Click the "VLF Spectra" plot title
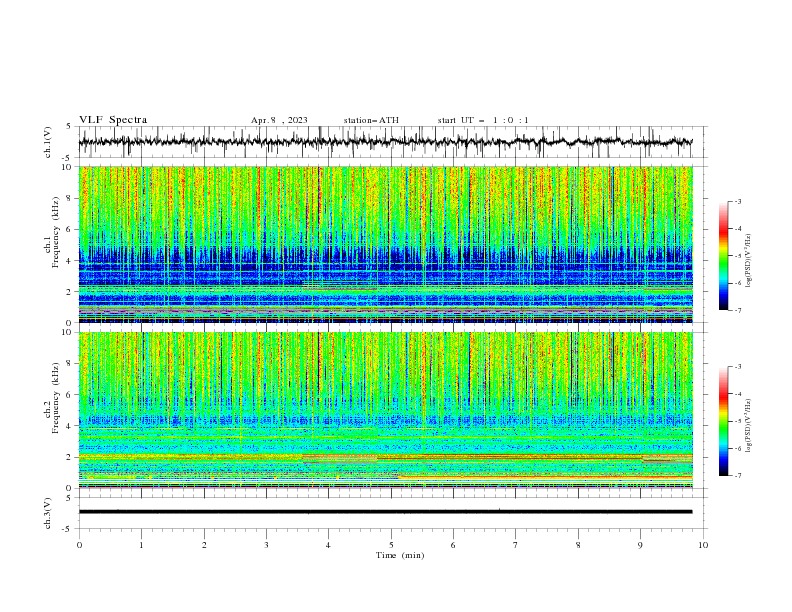Image resolution: width=792 pixels, height=612 pixels. (113, 120)
